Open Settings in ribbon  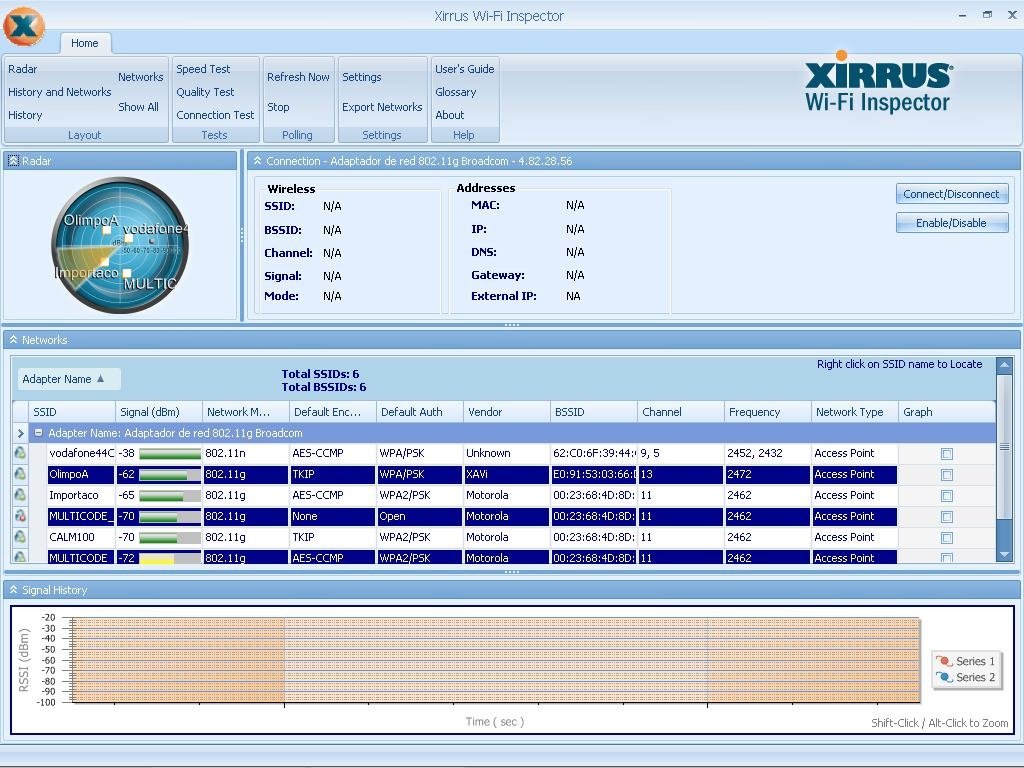361,77
